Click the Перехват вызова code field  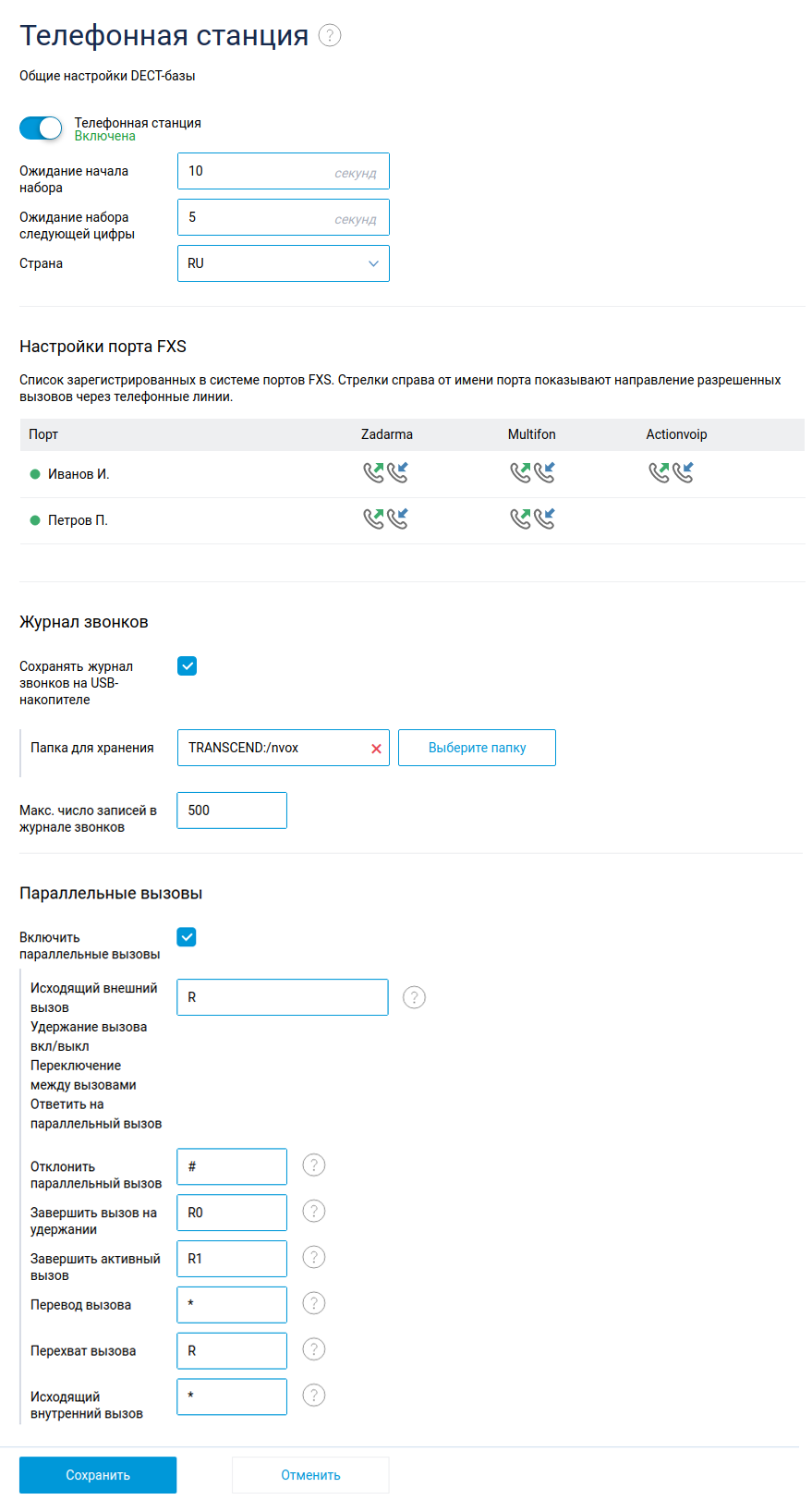point(231,1350)
